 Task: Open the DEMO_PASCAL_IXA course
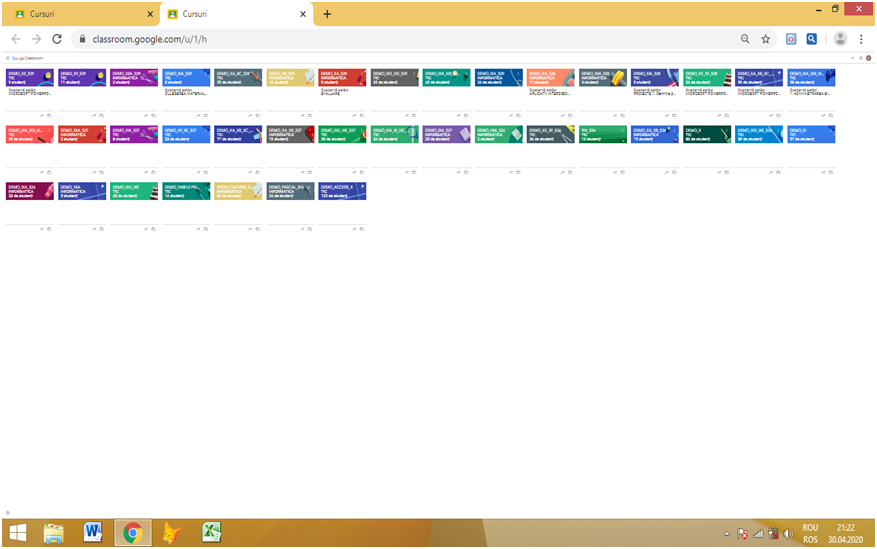(x=290, y=190)
